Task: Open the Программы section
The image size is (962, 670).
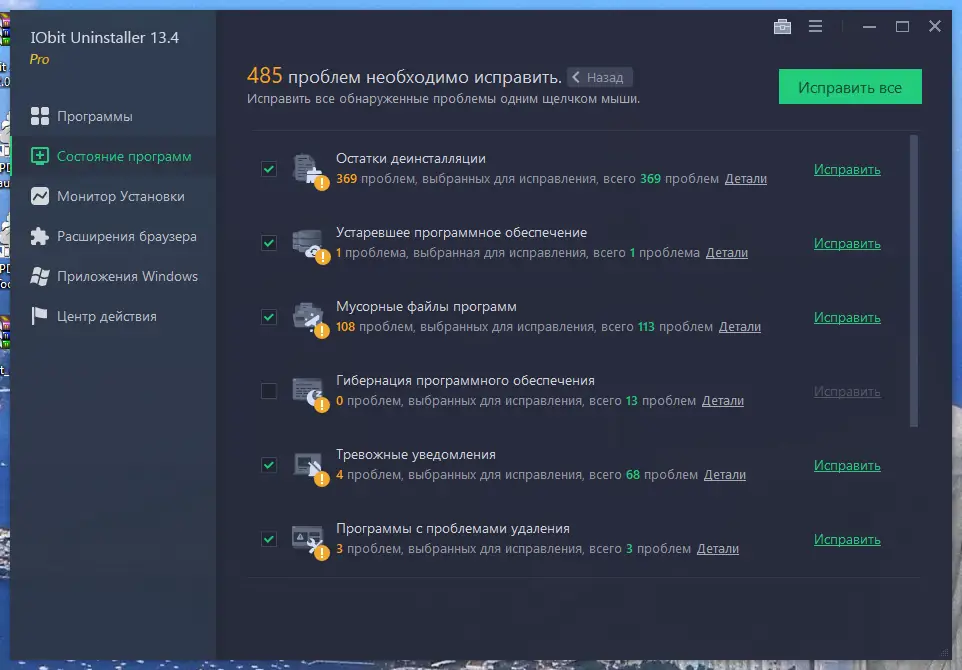Action: click(x=114, y=116)
